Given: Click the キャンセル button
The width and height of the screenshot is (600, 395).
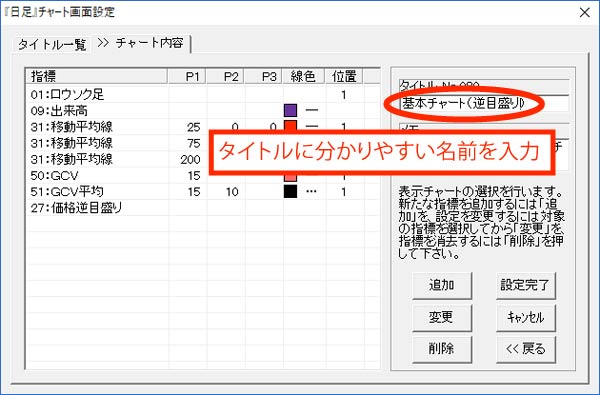Looking at the screenshot, I should click(x=525, y=317).
